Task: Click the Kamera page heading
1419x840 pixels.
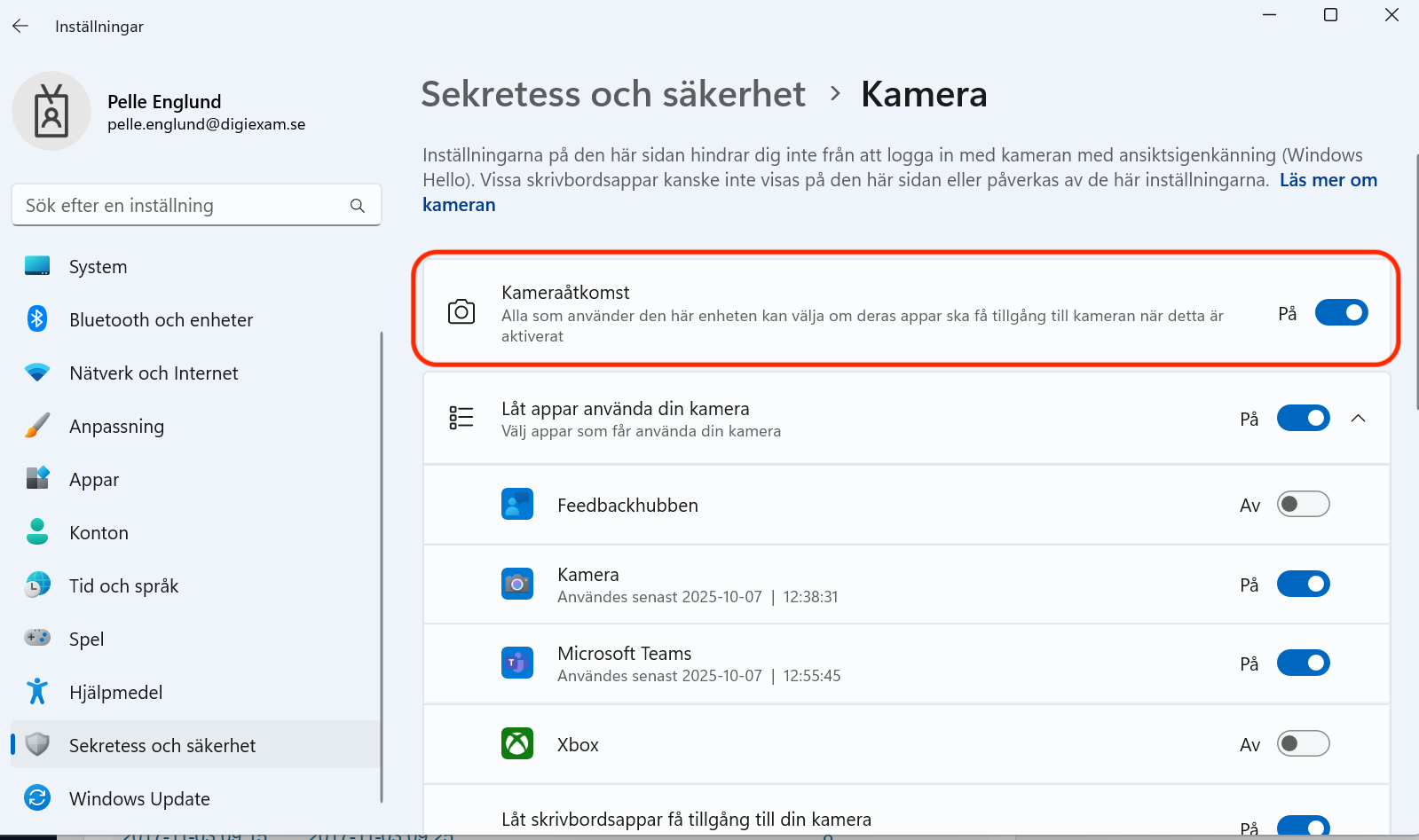Action: coord(924,94)
